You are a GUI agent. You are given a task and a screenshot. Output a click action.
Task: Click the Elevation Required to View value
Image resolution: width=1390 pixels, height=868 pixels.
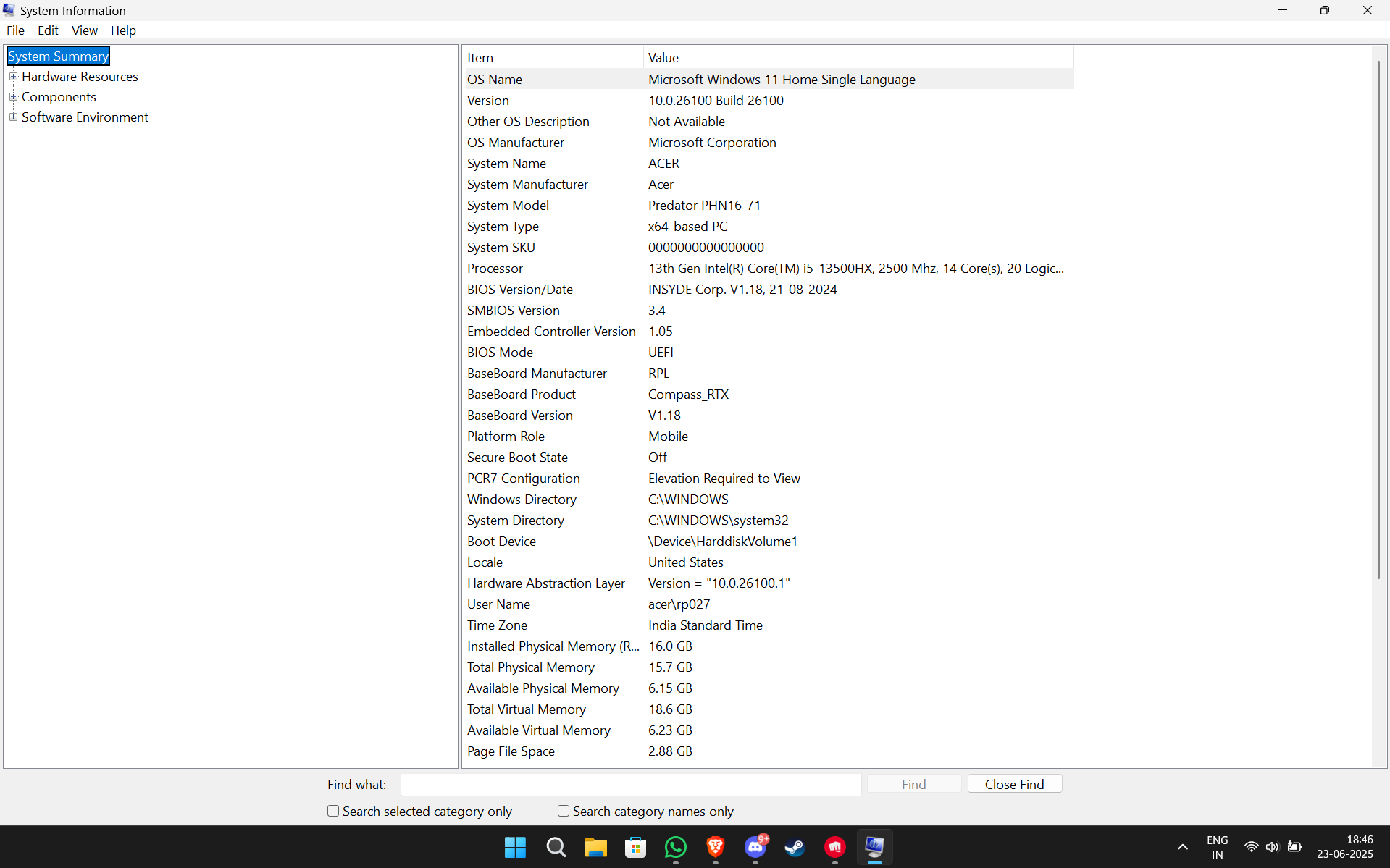[724, 478]
